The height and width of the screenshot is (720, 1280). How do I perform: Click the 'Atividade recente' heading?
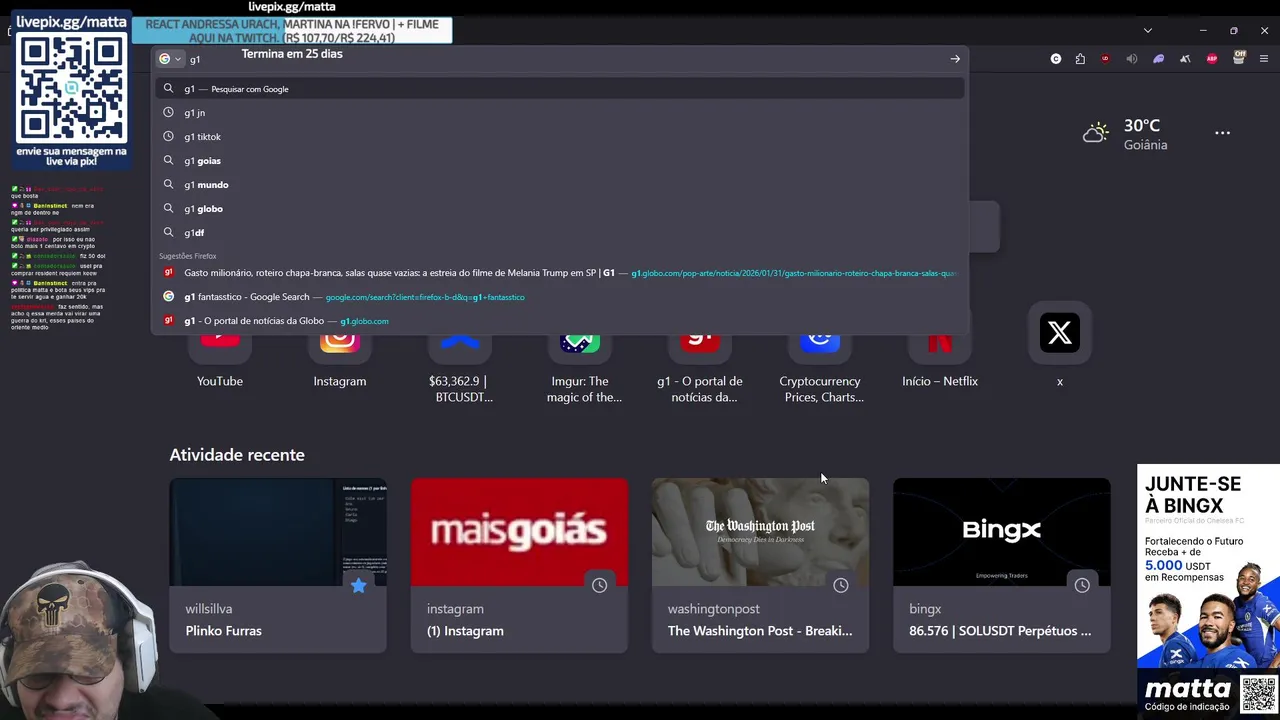(x=237, y=455)
